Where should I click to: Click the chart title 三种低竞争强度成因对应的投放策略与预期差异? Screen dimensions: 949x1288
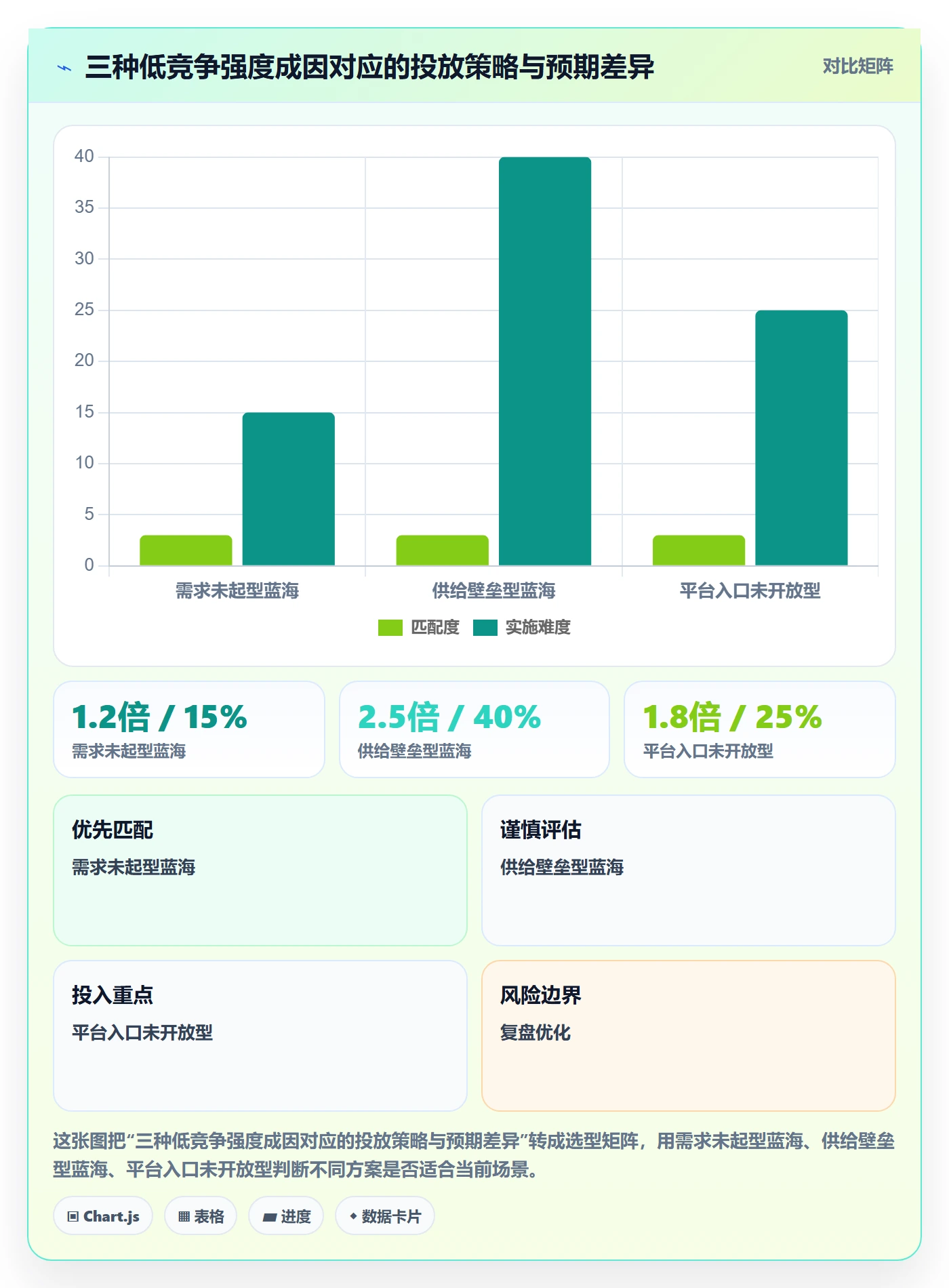click(369, 67)
